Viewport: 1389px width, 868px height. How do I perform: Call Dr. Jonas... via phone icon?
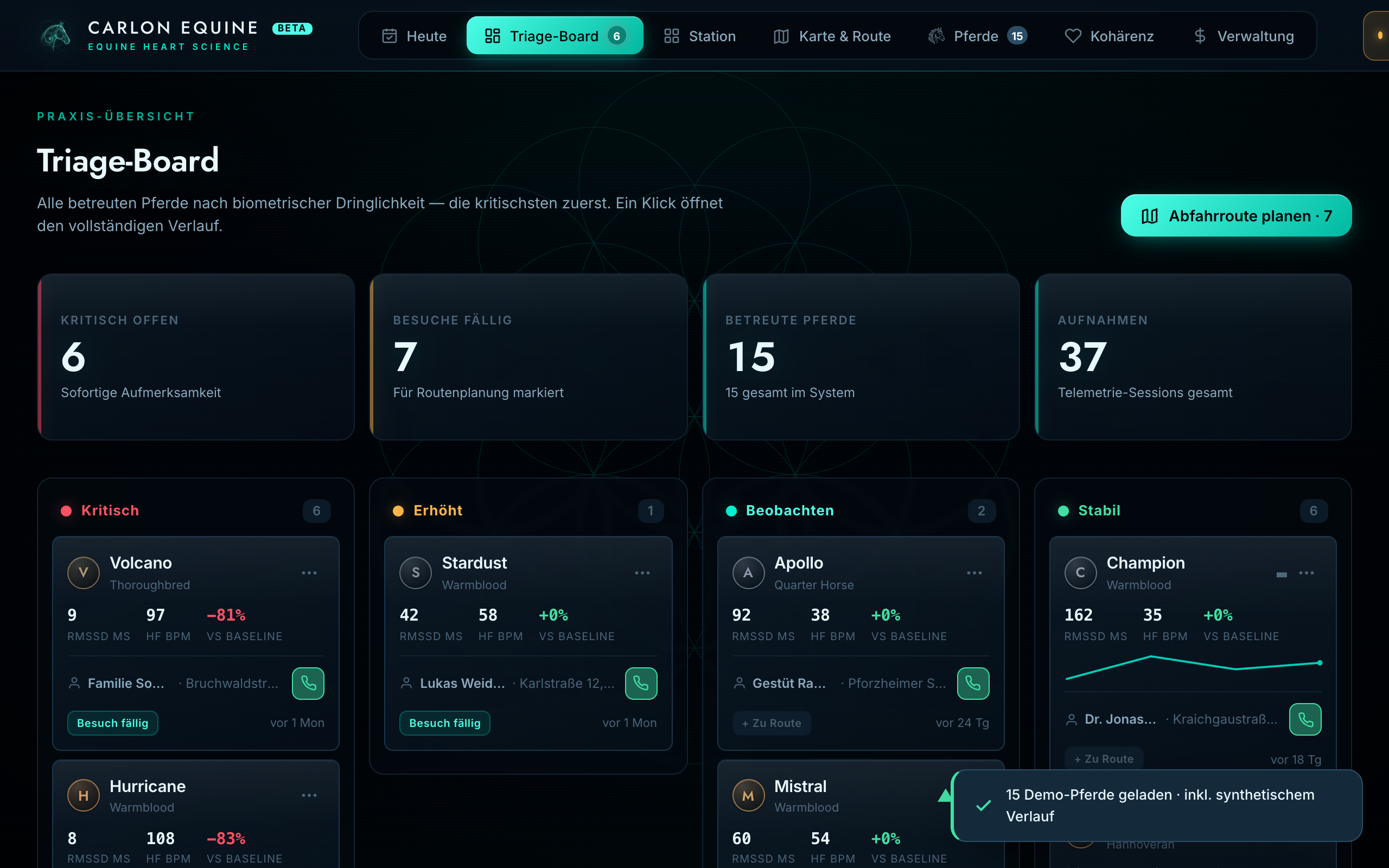click(x=1305, y=719)
